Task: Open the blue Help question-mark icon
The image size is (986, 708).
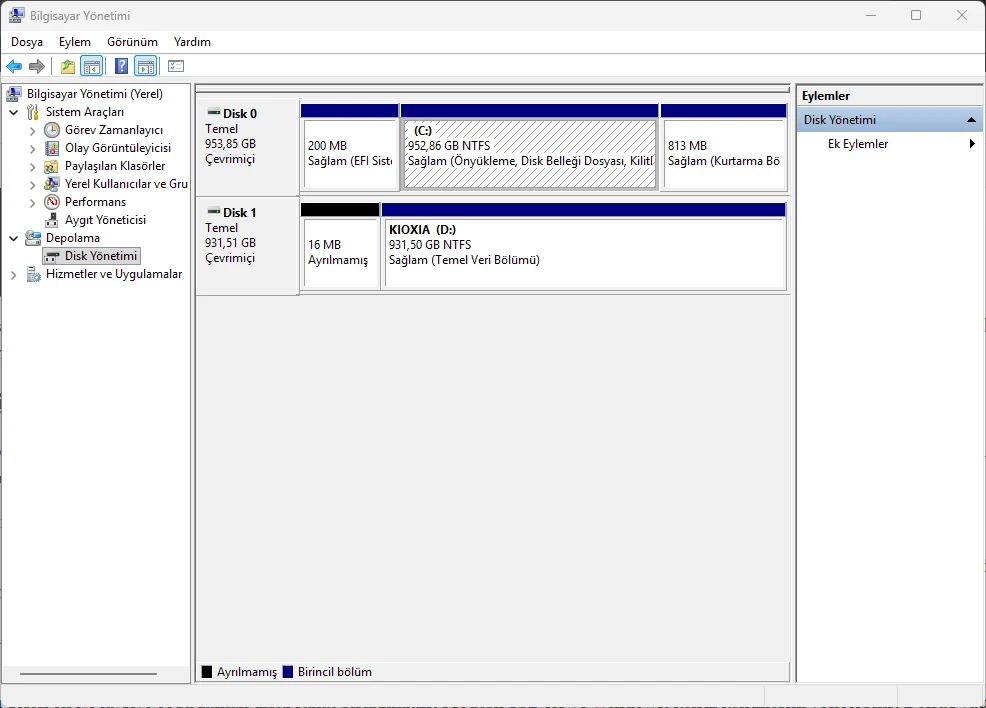Action: tap(121, 66)
